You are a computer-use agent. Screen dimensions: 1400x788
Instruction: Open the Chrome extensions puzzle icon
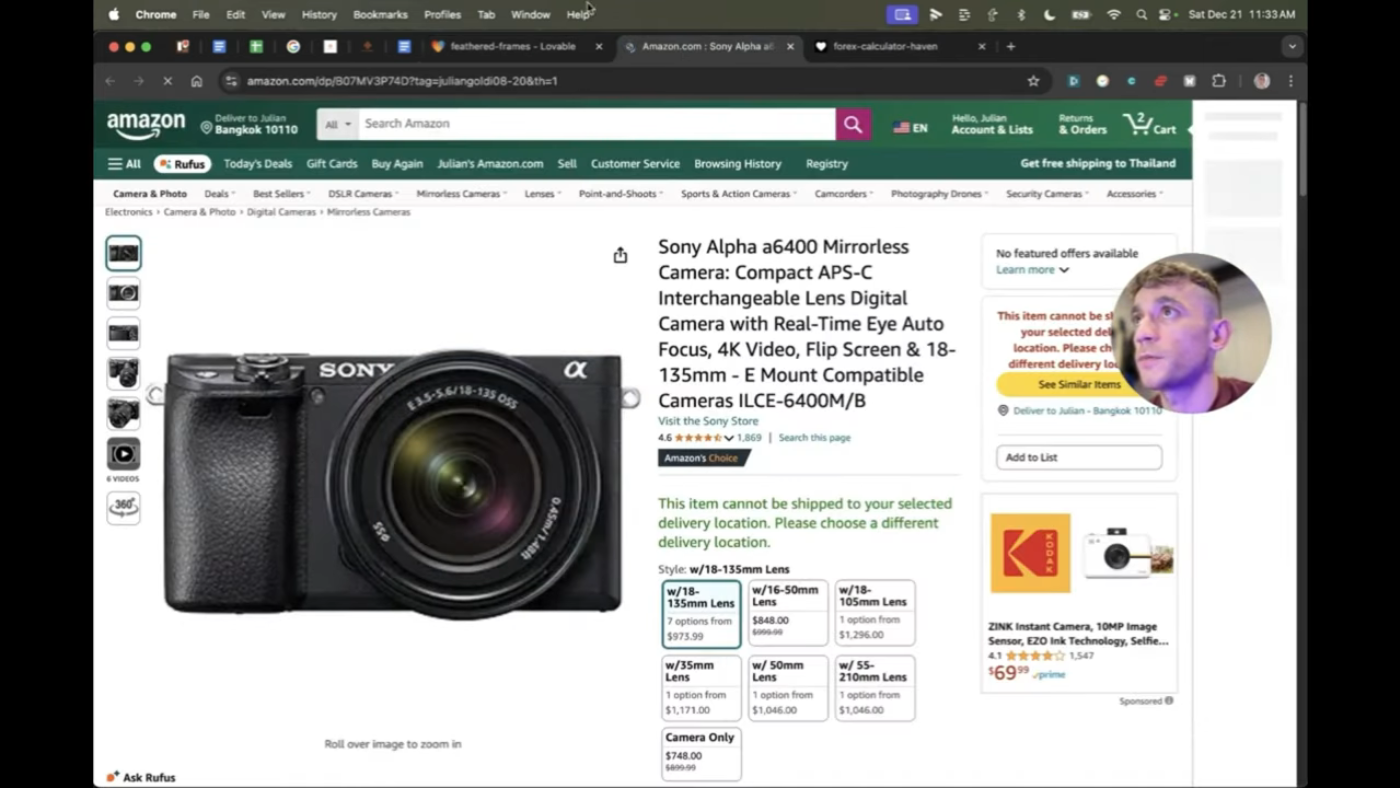click(1218, 81)
